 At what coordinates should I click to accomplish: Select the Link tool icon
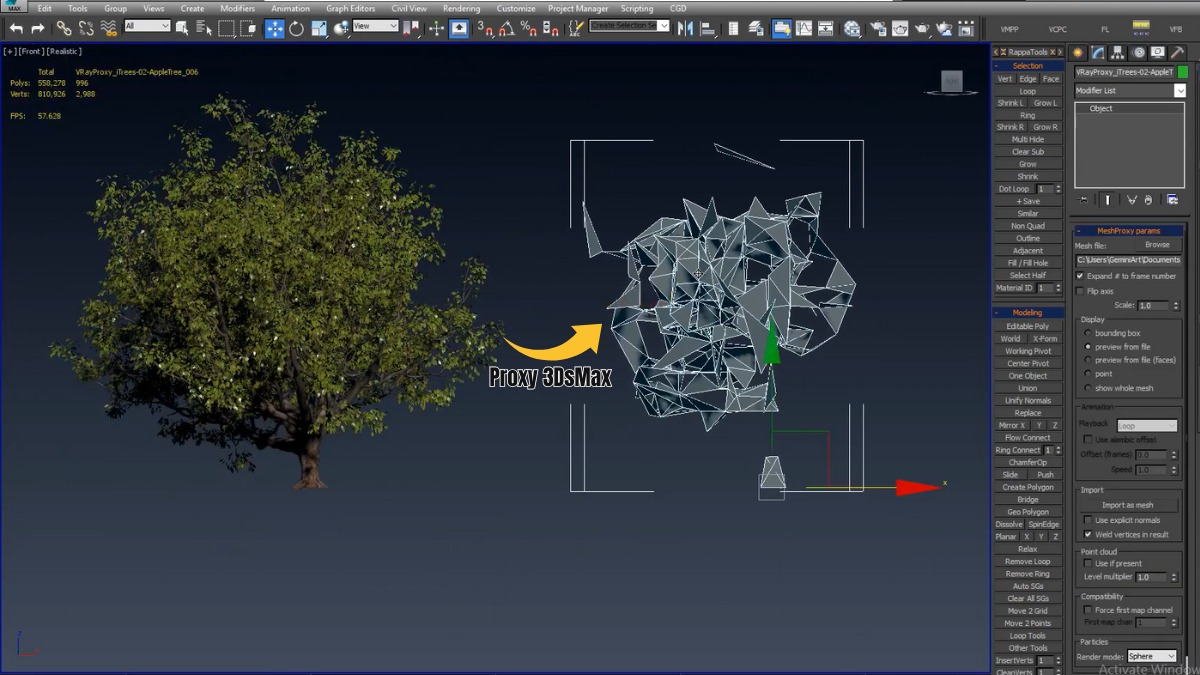click(63, 28)
